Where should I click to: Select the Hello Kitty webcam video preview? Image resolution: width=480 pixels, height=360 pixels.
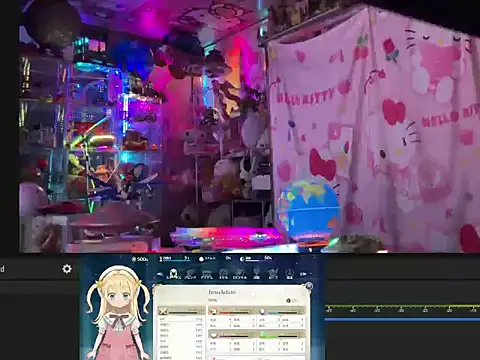(x=249, y=126)
